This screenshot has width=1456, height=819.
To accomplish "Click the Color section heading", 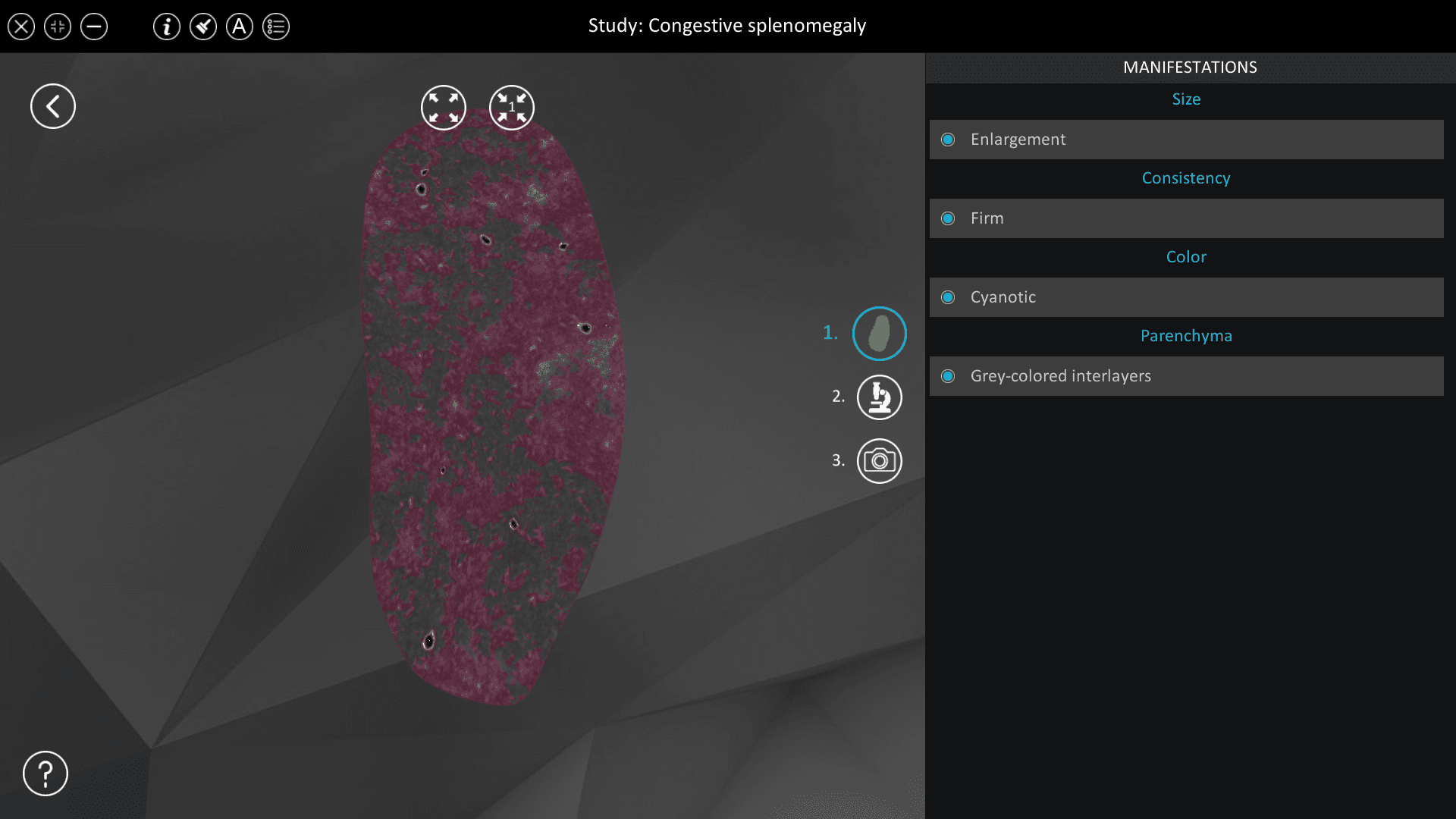I will point(1186,257).
